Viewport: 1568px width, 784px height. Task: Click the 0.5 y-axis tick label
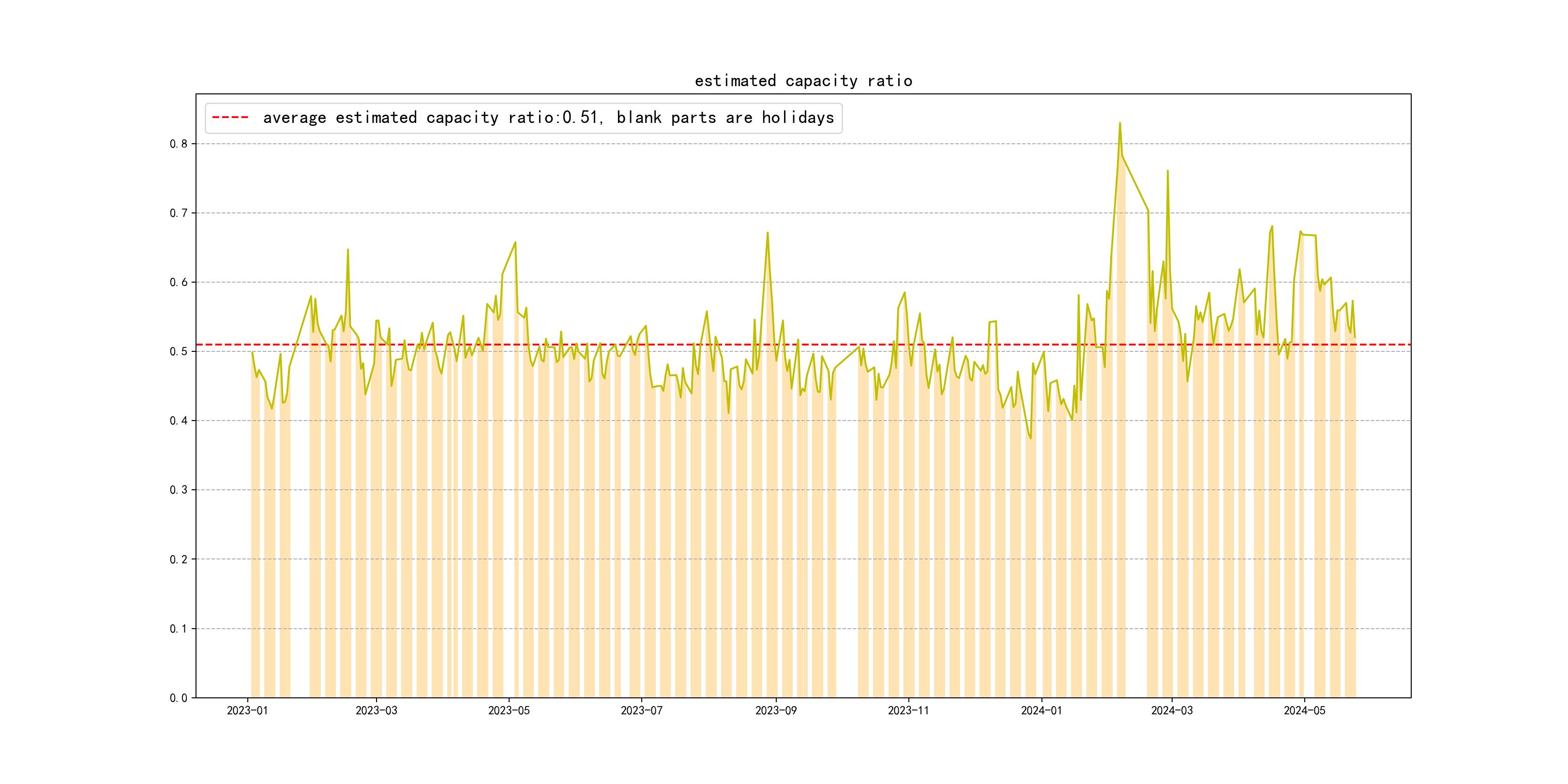[179, 352]
